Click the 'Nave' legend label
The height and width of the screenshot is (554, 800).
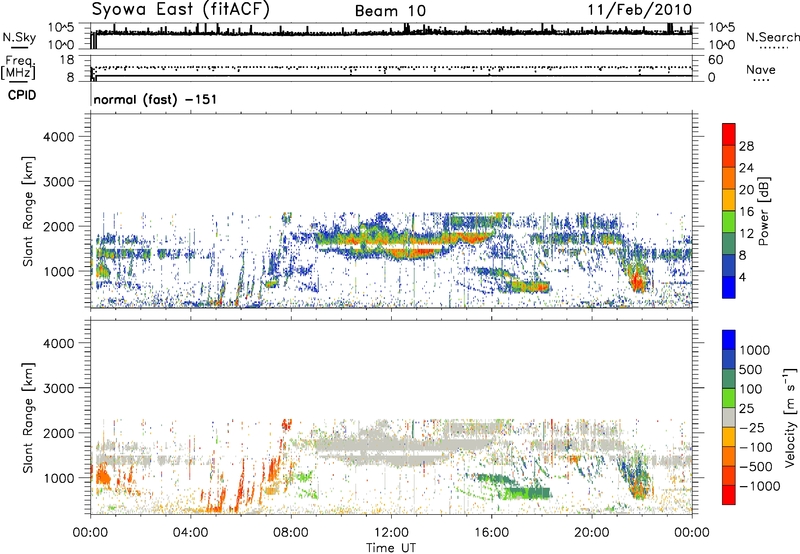(x=761, y=70)
